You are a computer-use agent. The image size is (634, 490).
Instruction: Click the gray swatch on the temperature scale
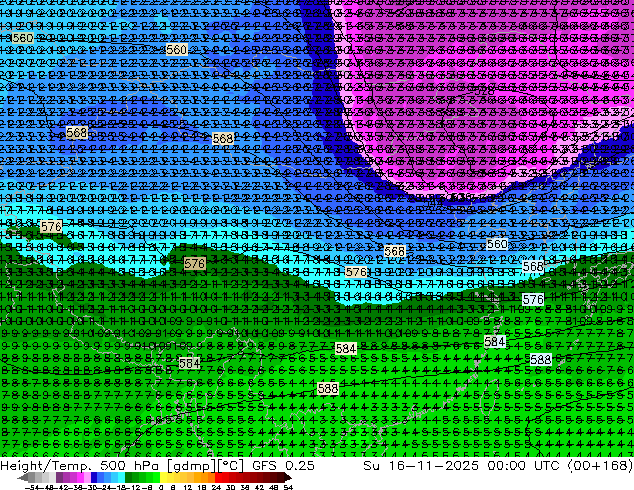tap(32, 478)
